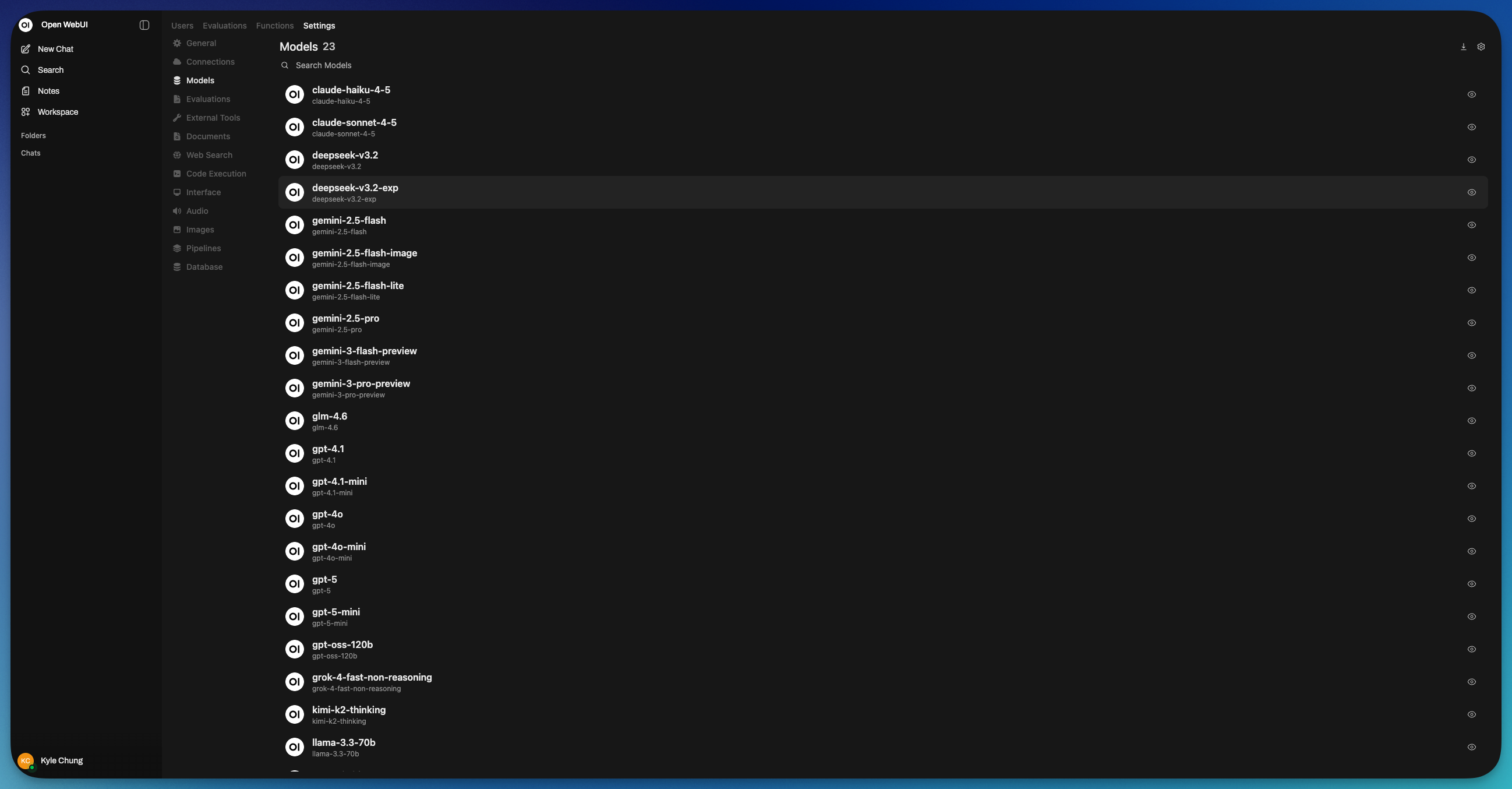
Task: Open the Web Search settings section
Action: coord(209,155)
